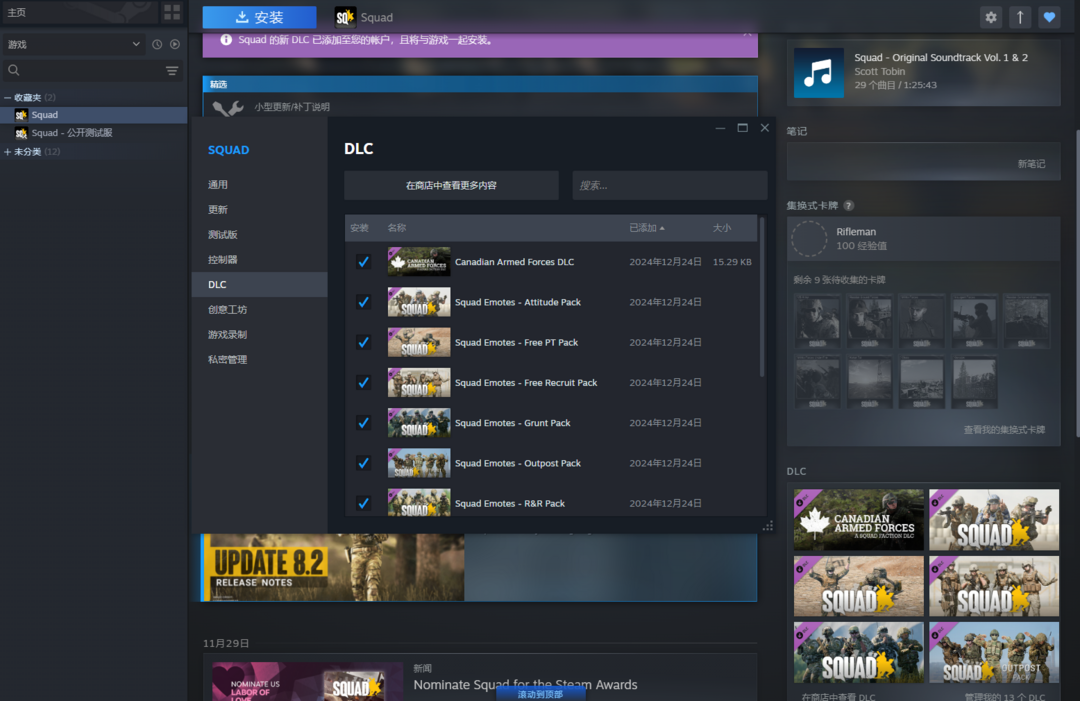The image size is (1080, 701).
Task: Uncheck Canadian Armed Forces DLC install checkbox
Action: [363, 262]
